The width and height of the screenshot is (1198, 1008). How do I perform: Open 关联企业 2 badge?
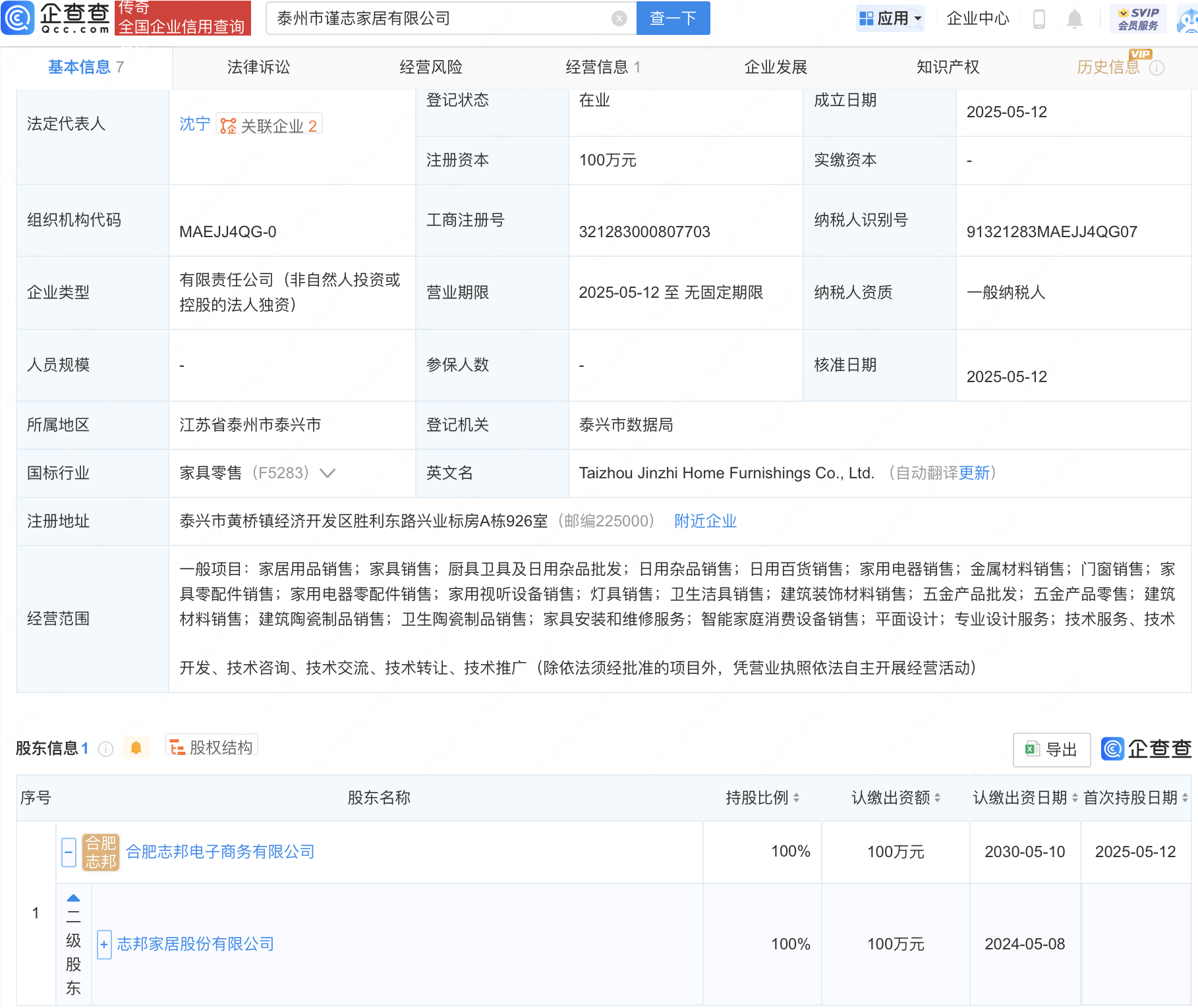(x=269, y=125)
